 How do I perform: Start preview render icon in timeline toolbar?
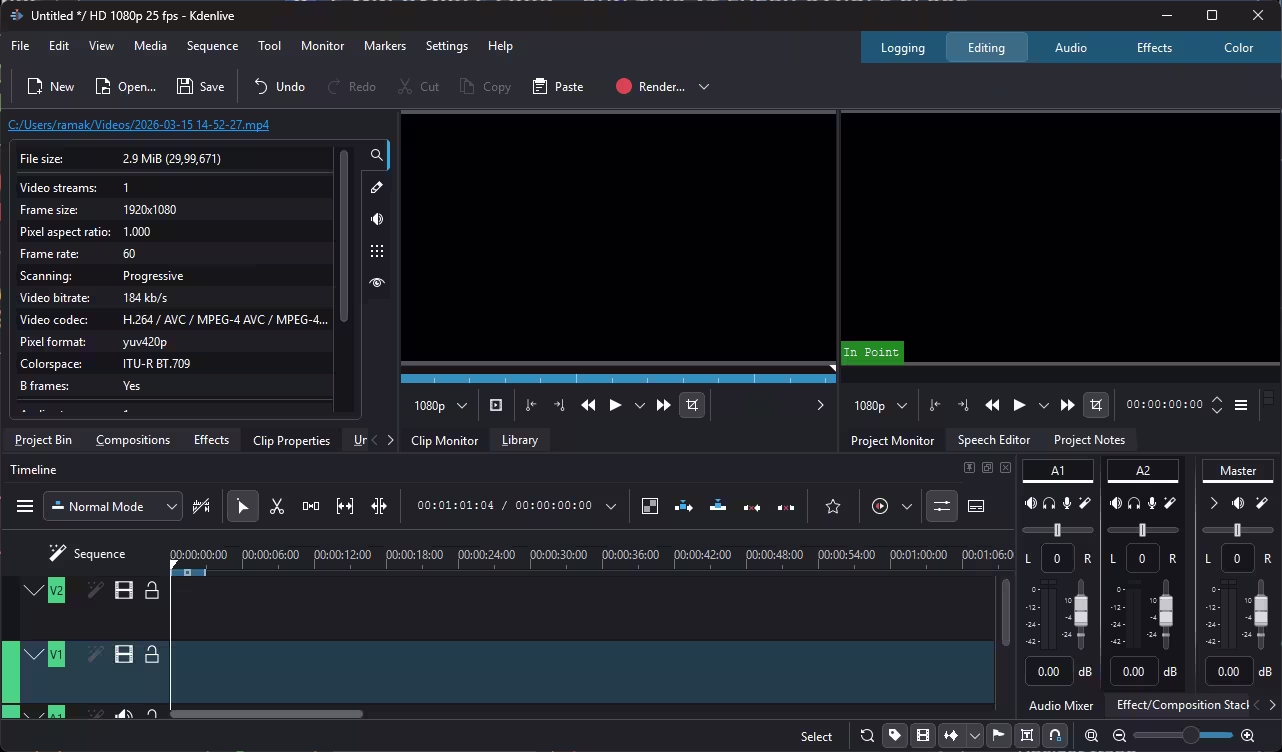point(880,506)
